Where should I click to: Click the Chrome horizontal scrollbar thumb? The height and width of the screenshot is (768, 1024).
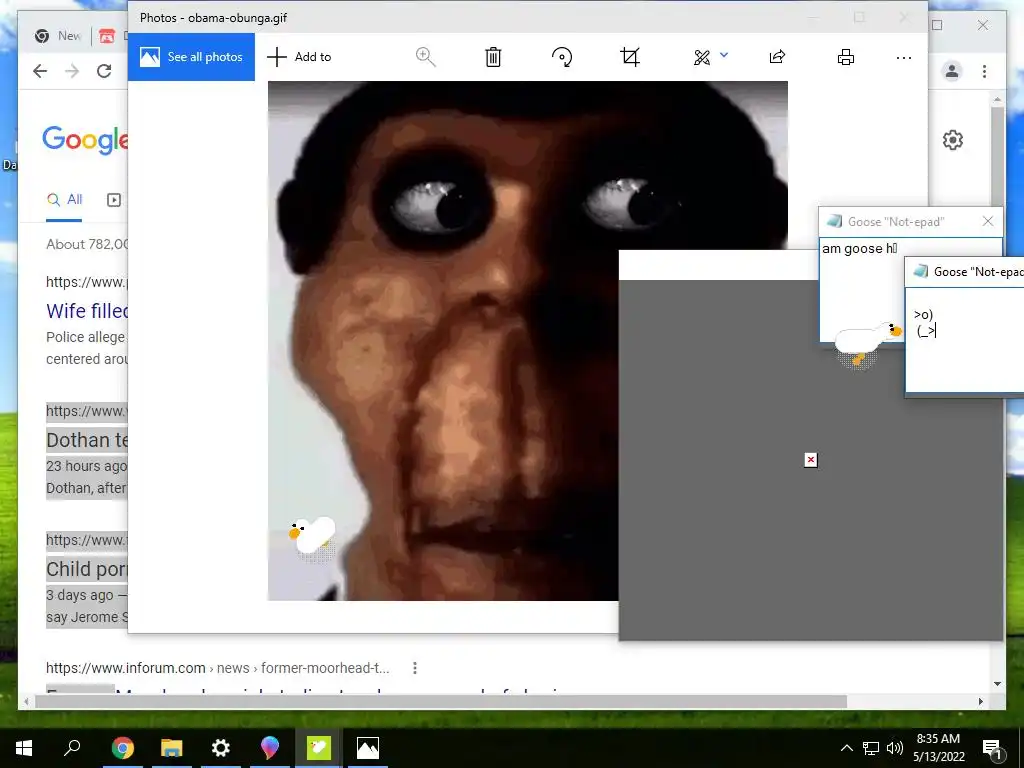click(441, 701)
